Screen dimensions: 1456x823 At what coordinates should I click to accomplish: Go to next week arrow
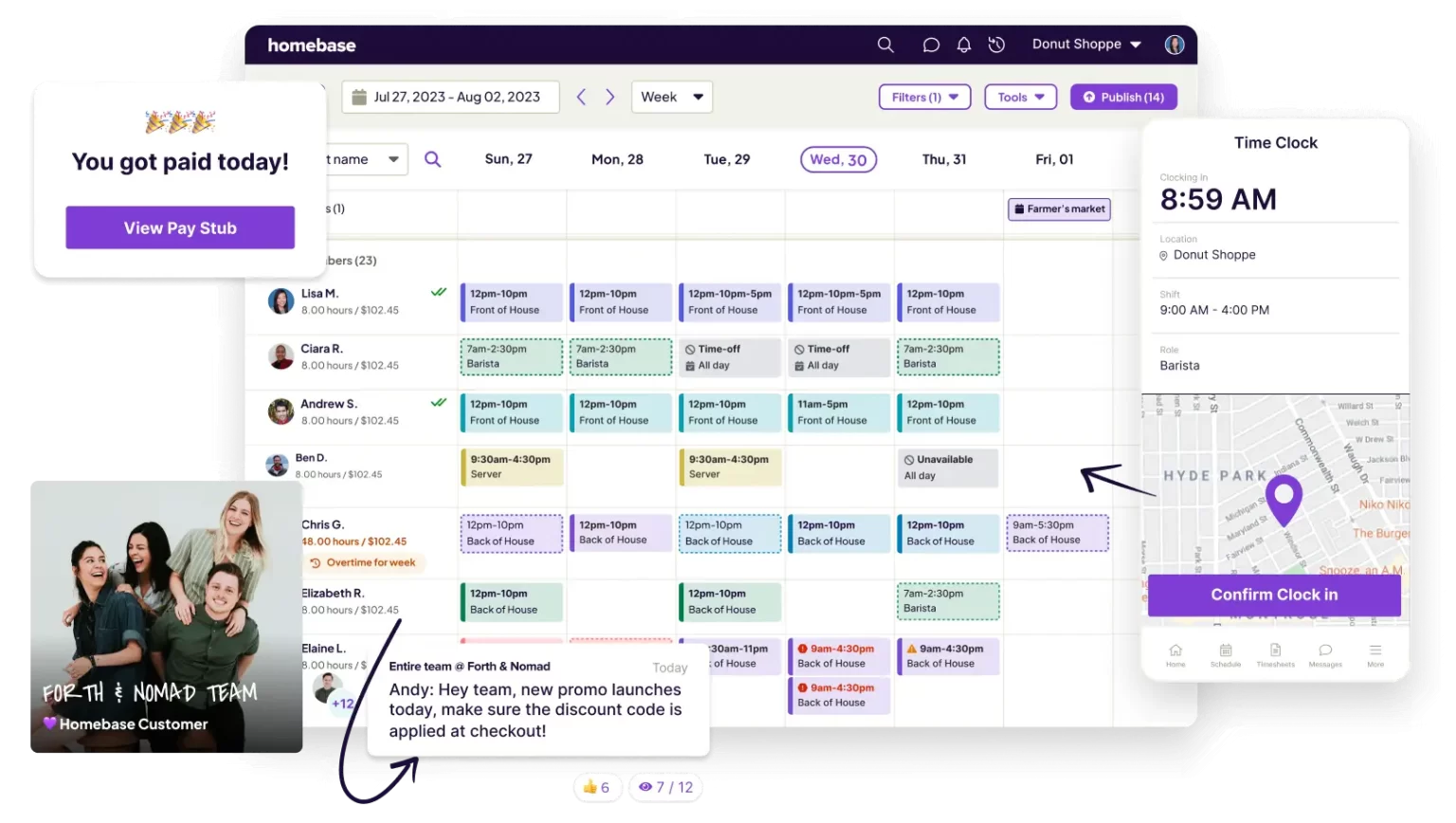[x=610, y=97]
